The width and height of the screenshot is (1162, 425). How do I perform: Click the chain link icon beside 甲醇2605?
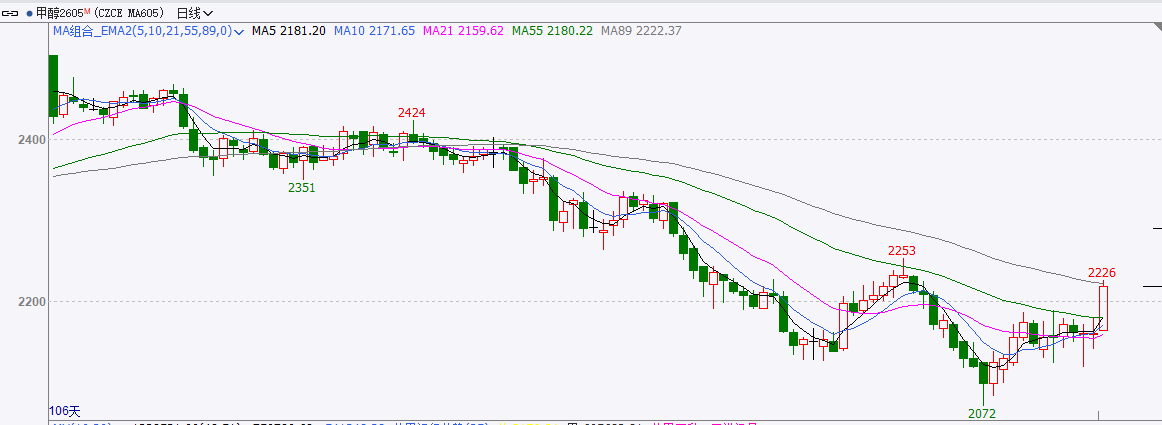pos(12,13)
